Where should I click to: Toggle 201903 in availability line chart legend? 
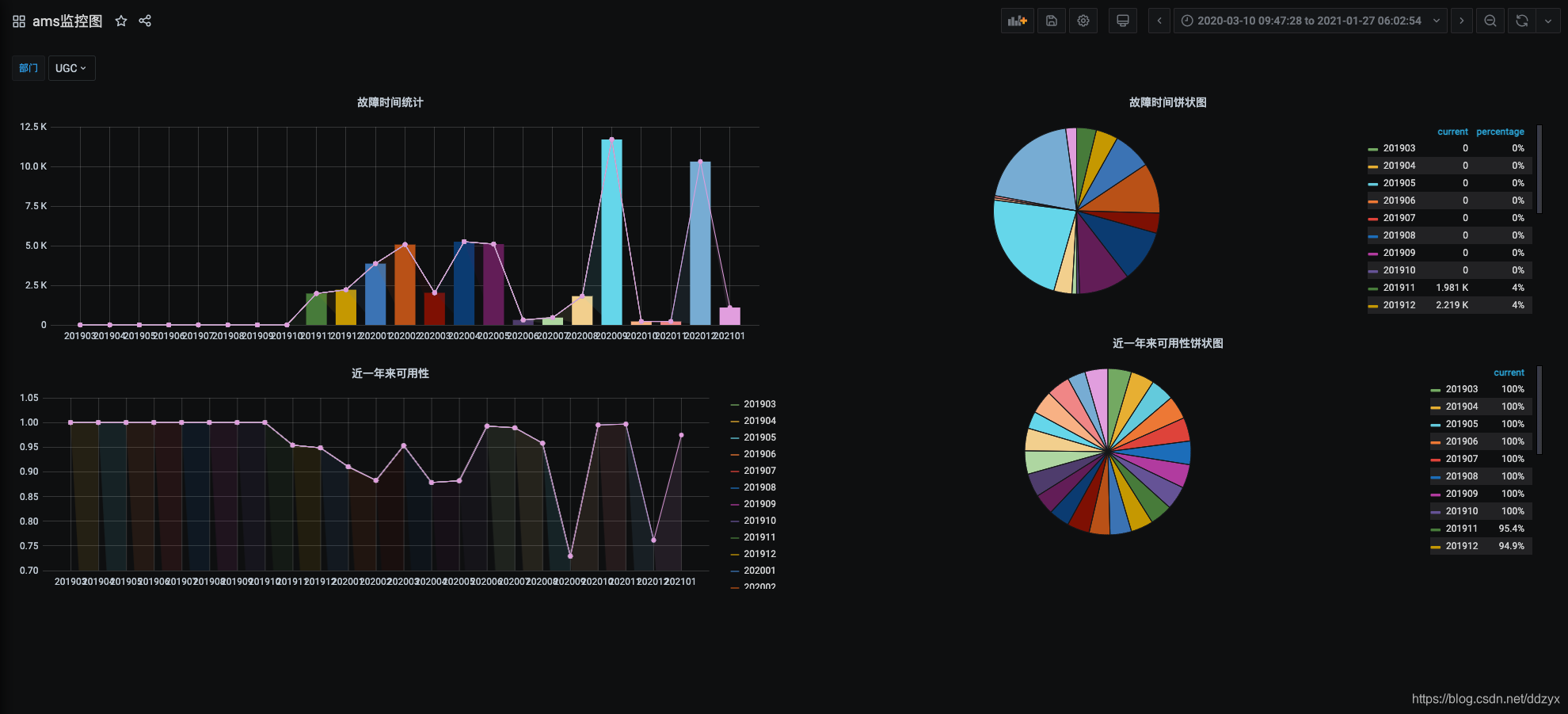point(759,404)
